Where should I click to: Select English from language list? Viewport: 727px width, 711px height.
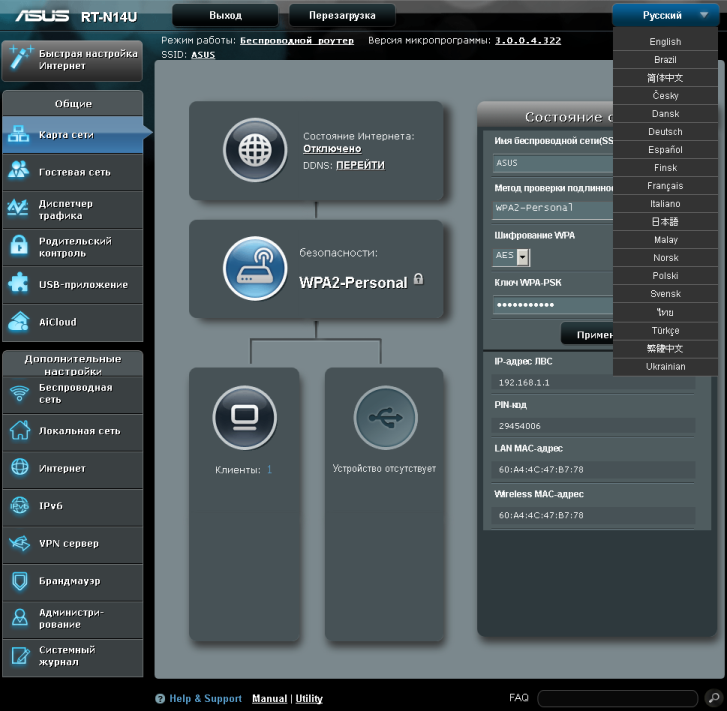[665, 42]
